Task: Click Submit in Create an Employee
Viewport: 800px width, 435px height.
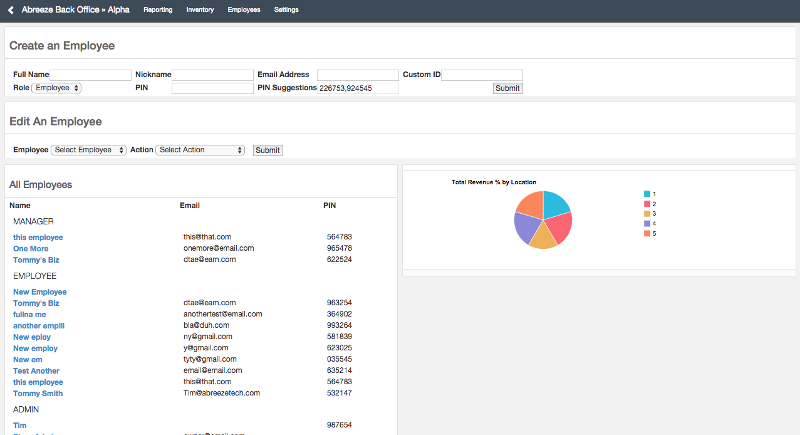Action: click(507, 88)
